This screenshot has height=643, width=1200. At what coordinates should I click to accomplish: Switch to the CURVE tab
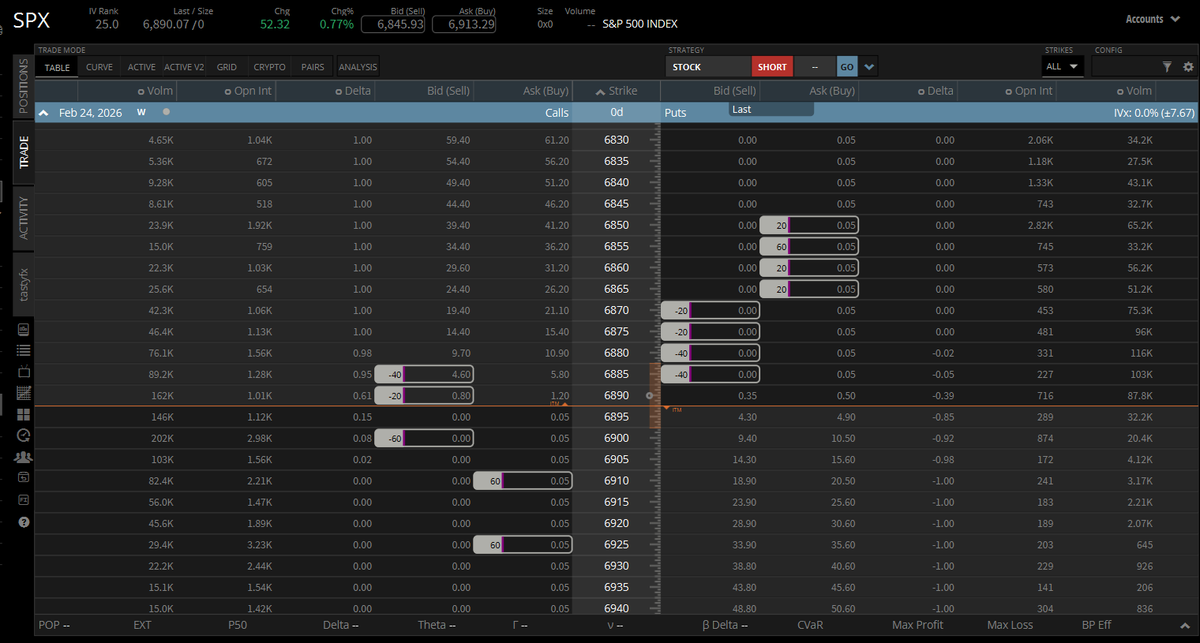[x=99, y=67]
